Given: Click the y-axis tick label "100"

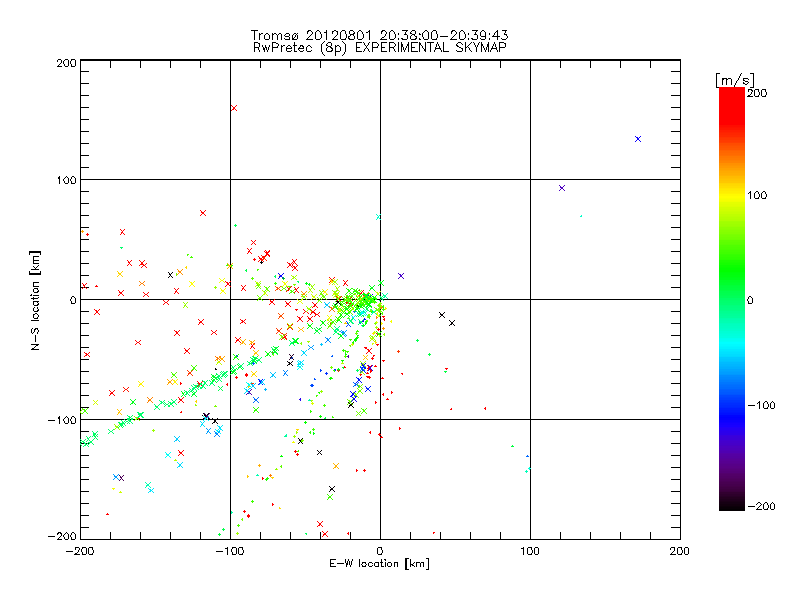Looking at the screenshot, I should tap(66, 180).
